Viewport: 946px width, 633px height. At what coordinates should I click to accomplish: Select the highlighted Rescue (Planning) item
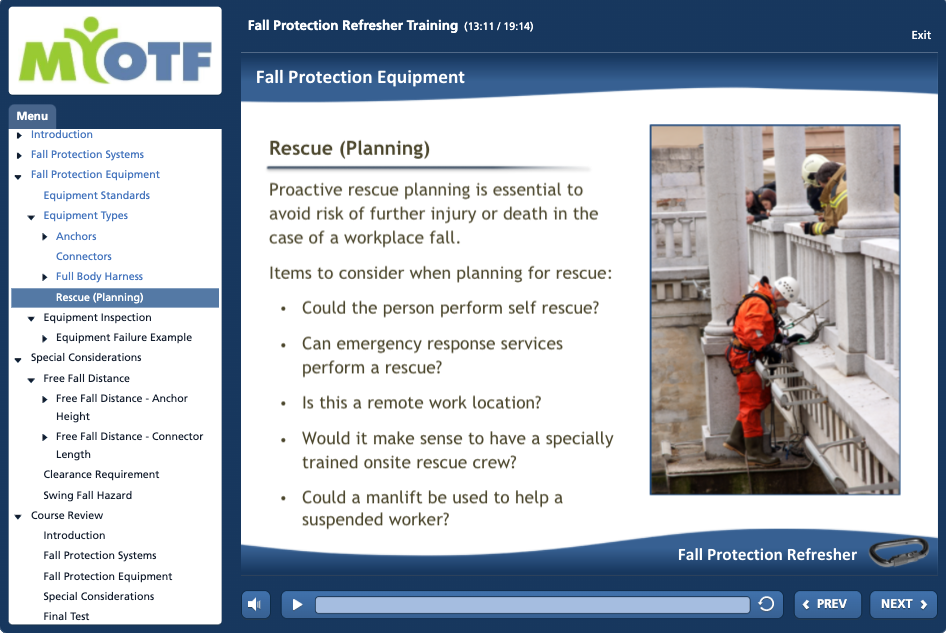115,297
